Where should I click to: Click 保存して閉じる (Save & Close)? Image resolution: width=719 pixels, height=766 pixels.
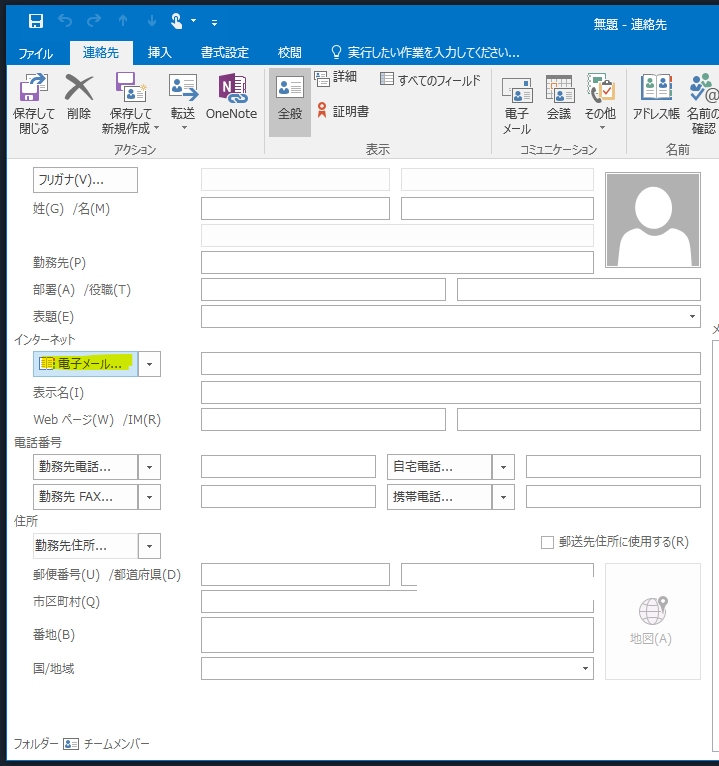pyautogui.click(x=34, y=104)
